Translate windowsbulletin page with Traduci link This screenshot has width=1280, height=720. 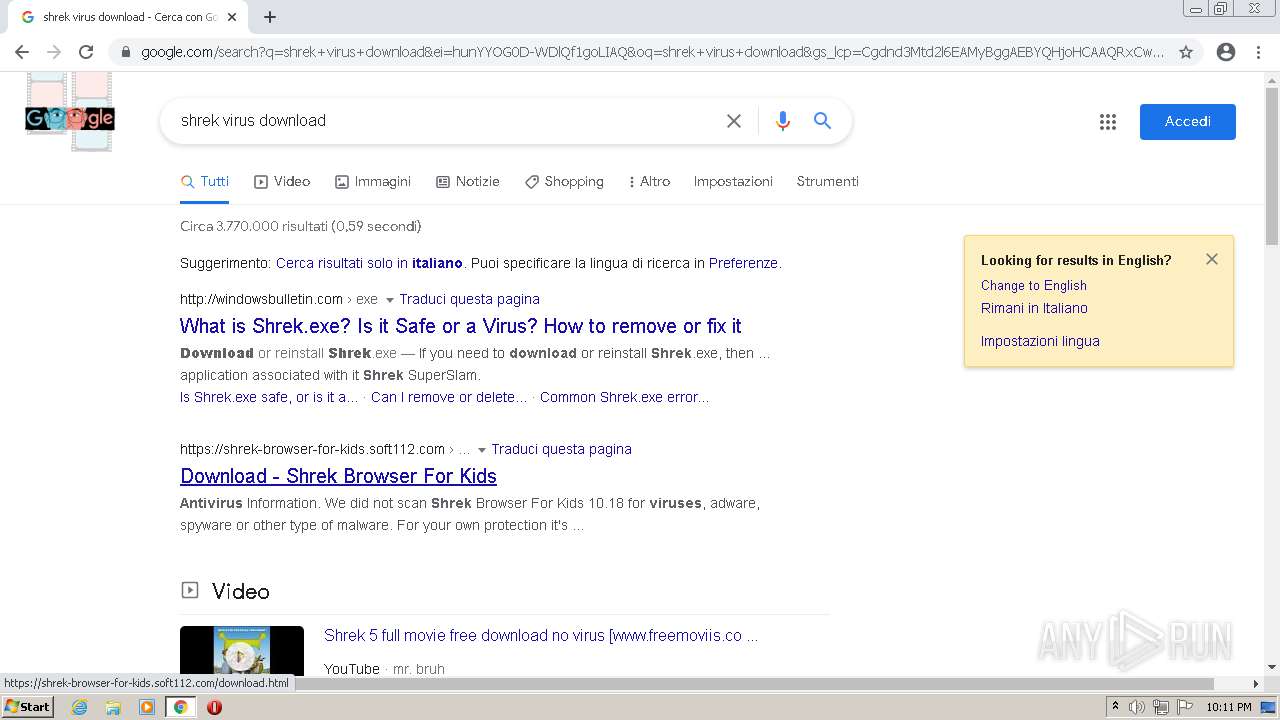(469, 299)
